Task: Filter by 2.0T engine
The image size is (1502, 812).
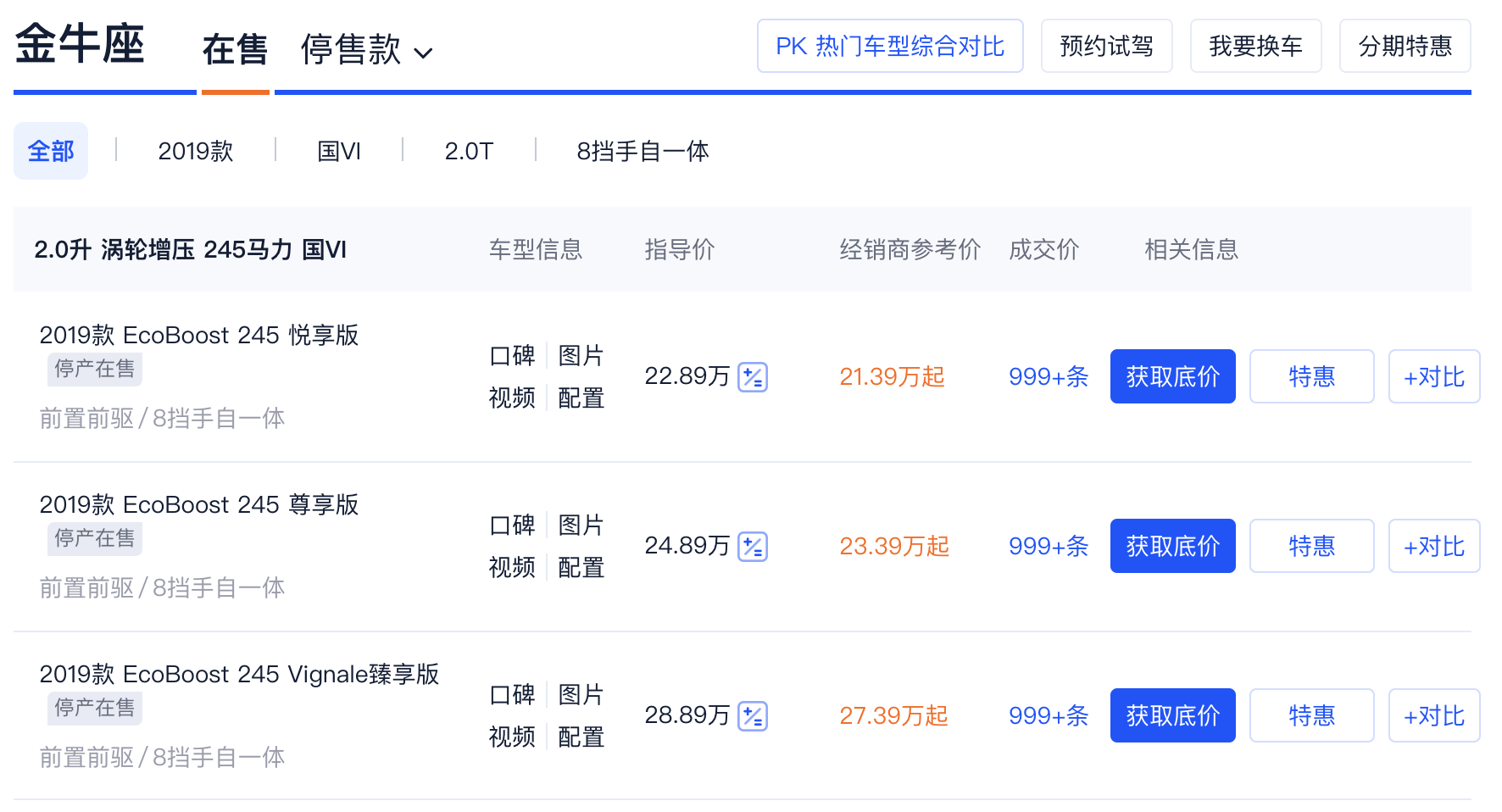Action: (469, 151)
